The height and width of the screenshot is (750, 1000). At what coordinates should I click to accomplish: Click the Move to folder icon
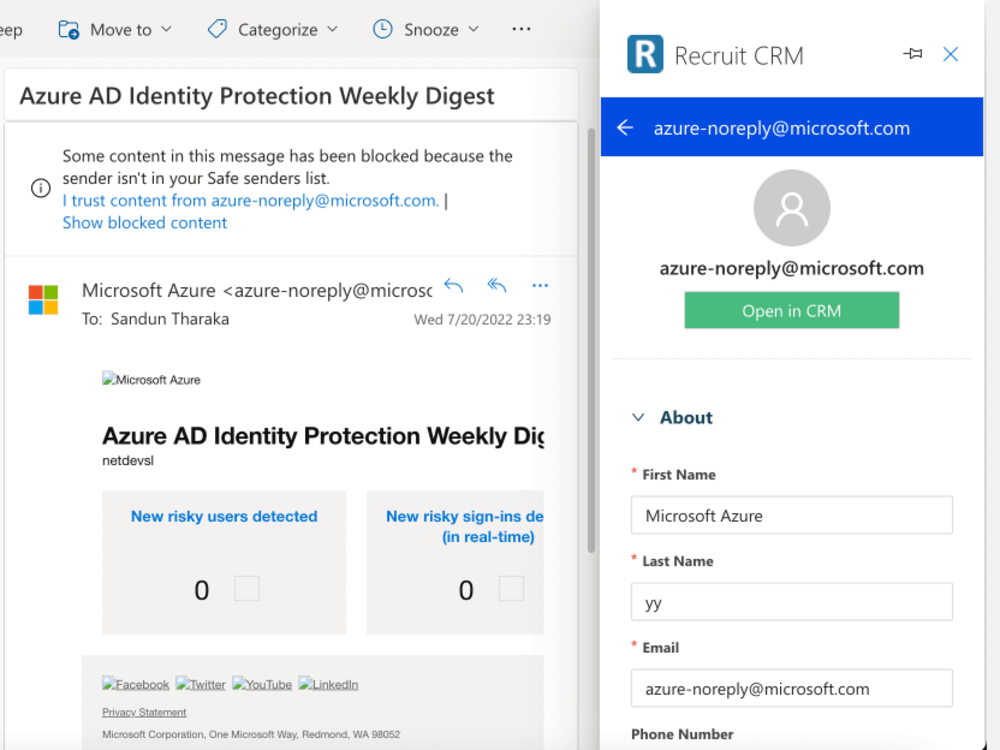tap(68, 29)
